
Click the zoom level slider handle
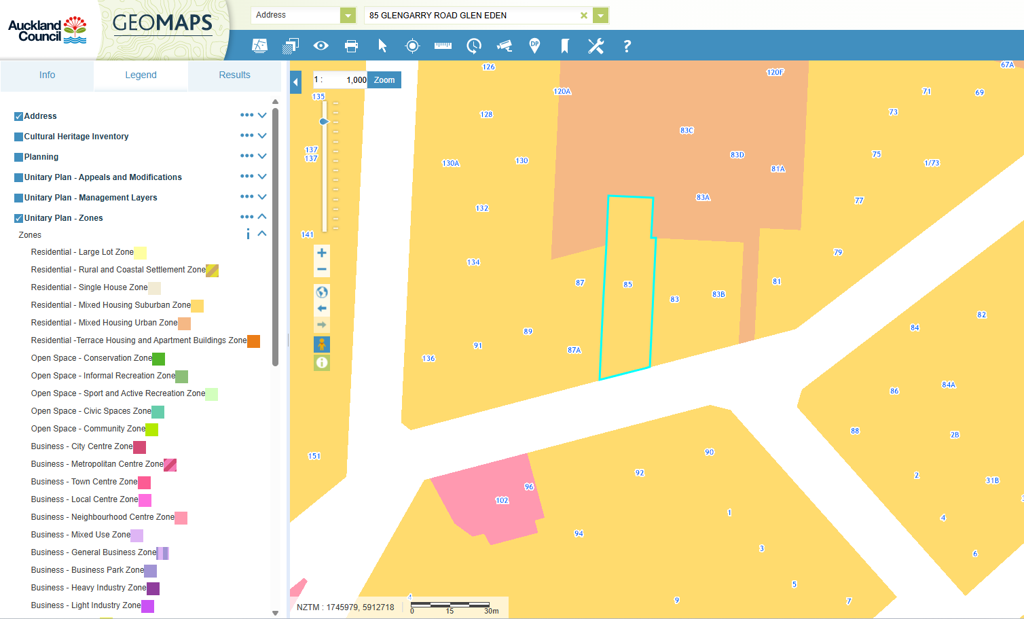(x=323, y=121)
